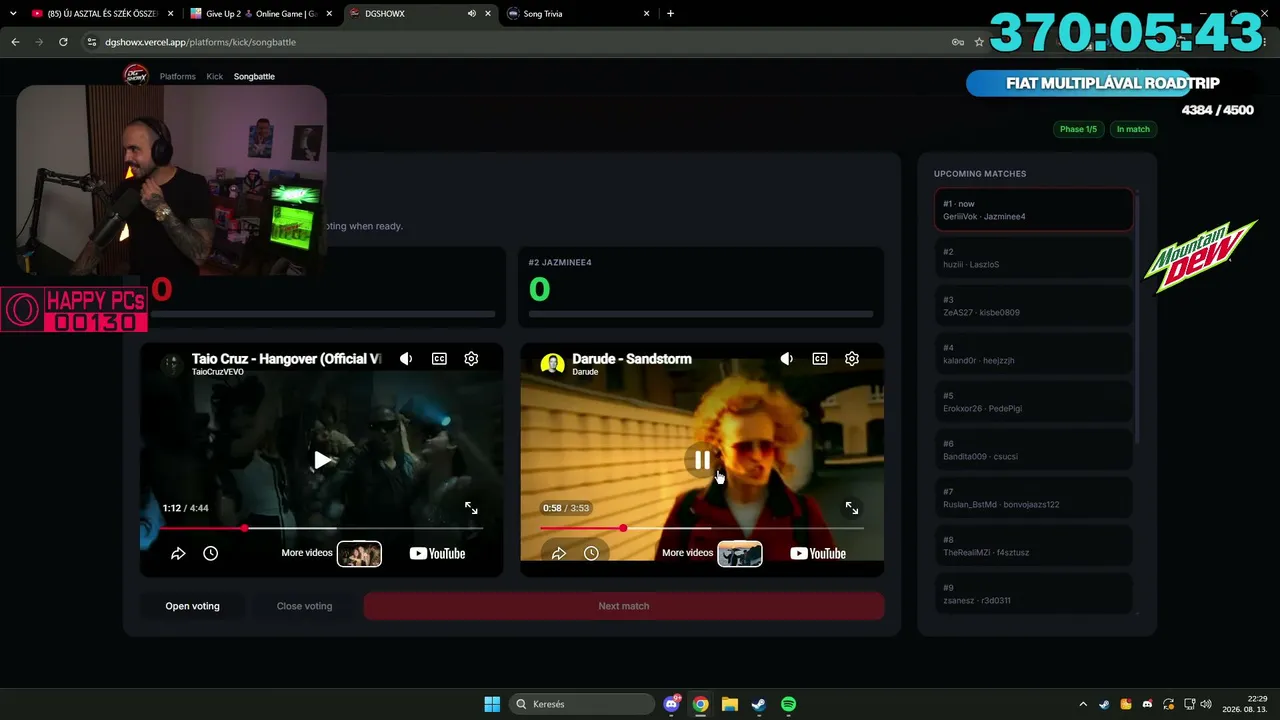1280x720 pixels.
Task: Click the DGSHOWX logo
Action: tap(135, 76)
